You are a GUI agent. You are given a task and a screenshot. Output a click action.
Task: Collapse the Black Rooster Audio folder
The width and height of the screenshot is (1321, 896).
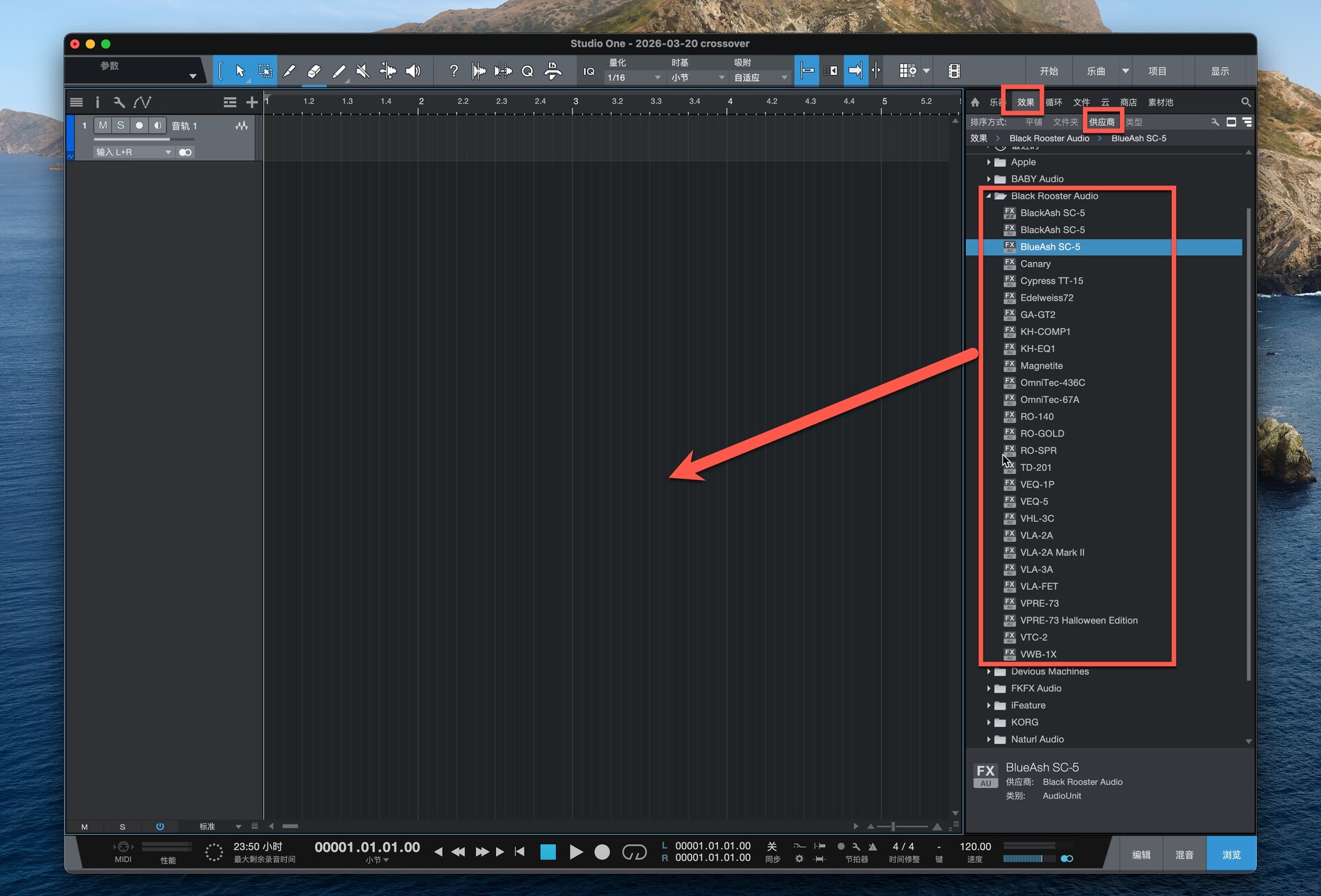[x=989, y=196]
